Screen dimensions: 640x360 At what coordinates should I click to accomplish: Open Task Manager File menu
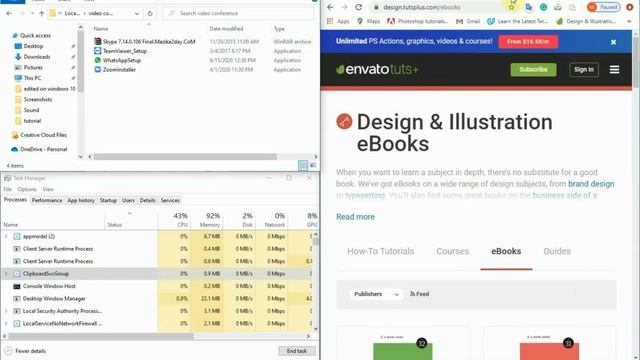tap(8, 189)
